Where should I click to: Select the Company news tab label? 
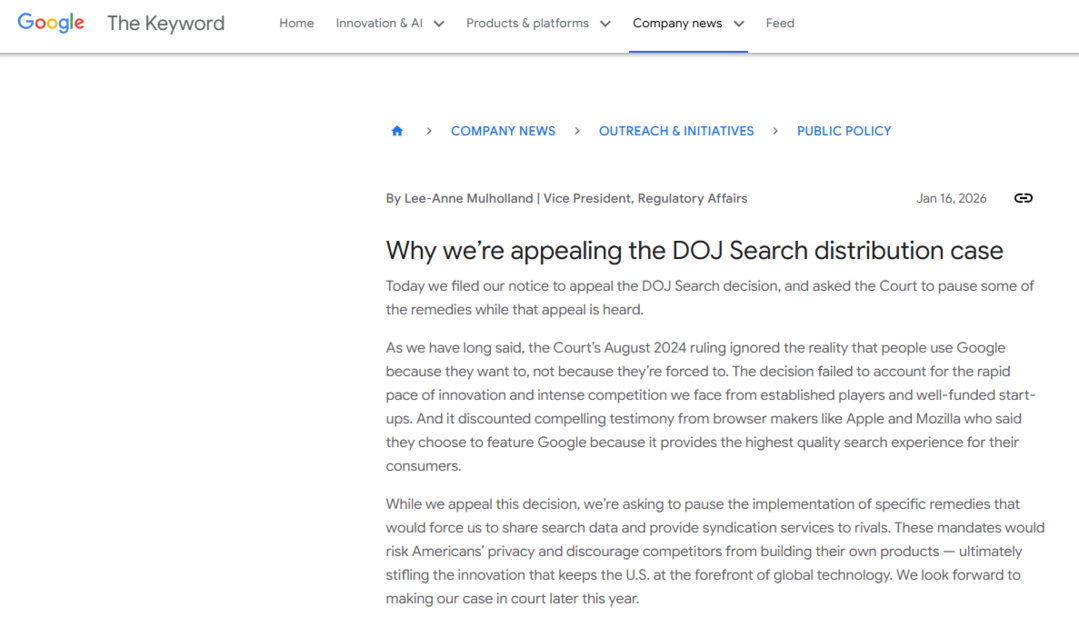click(x=677, y=23)
